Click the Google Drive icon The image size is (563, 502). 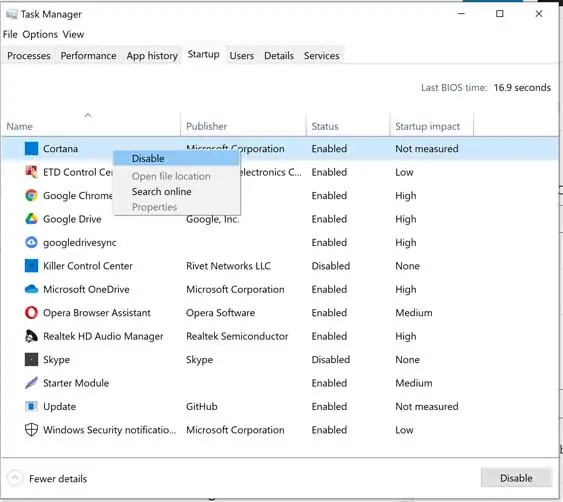click(31, 219)
